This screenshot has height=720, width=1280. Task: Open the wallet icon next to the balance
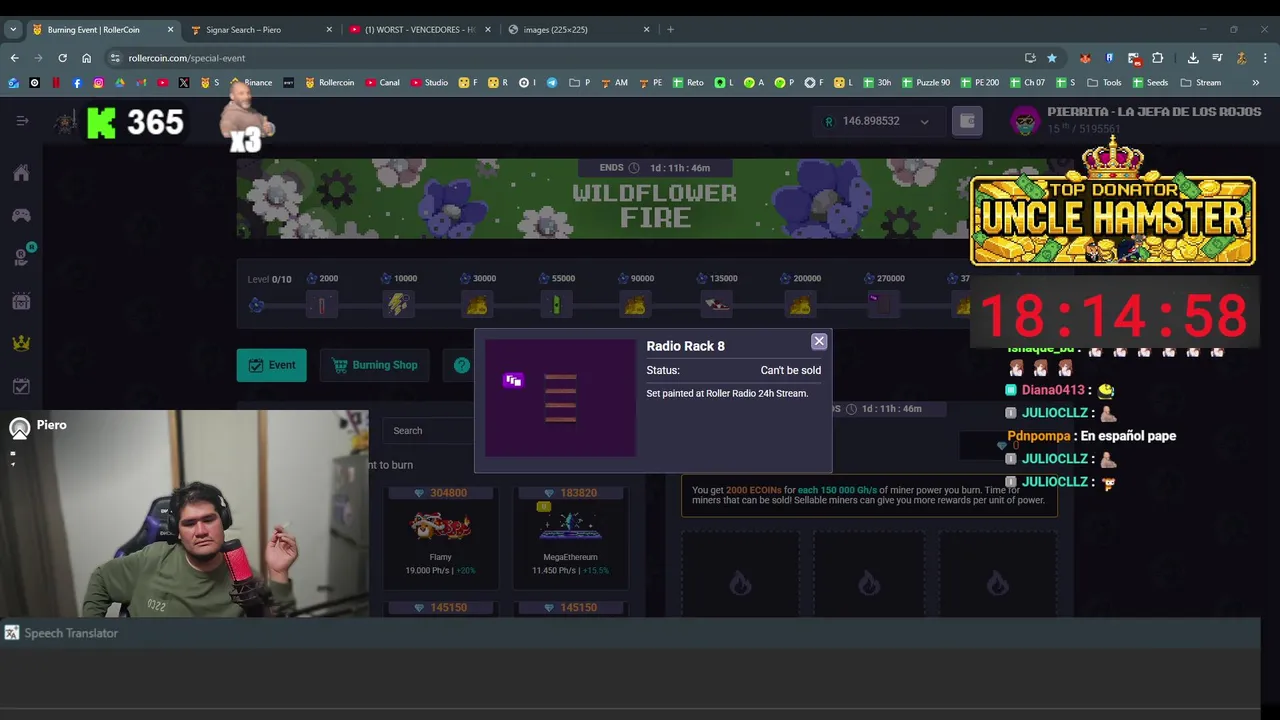pos(967,121)
